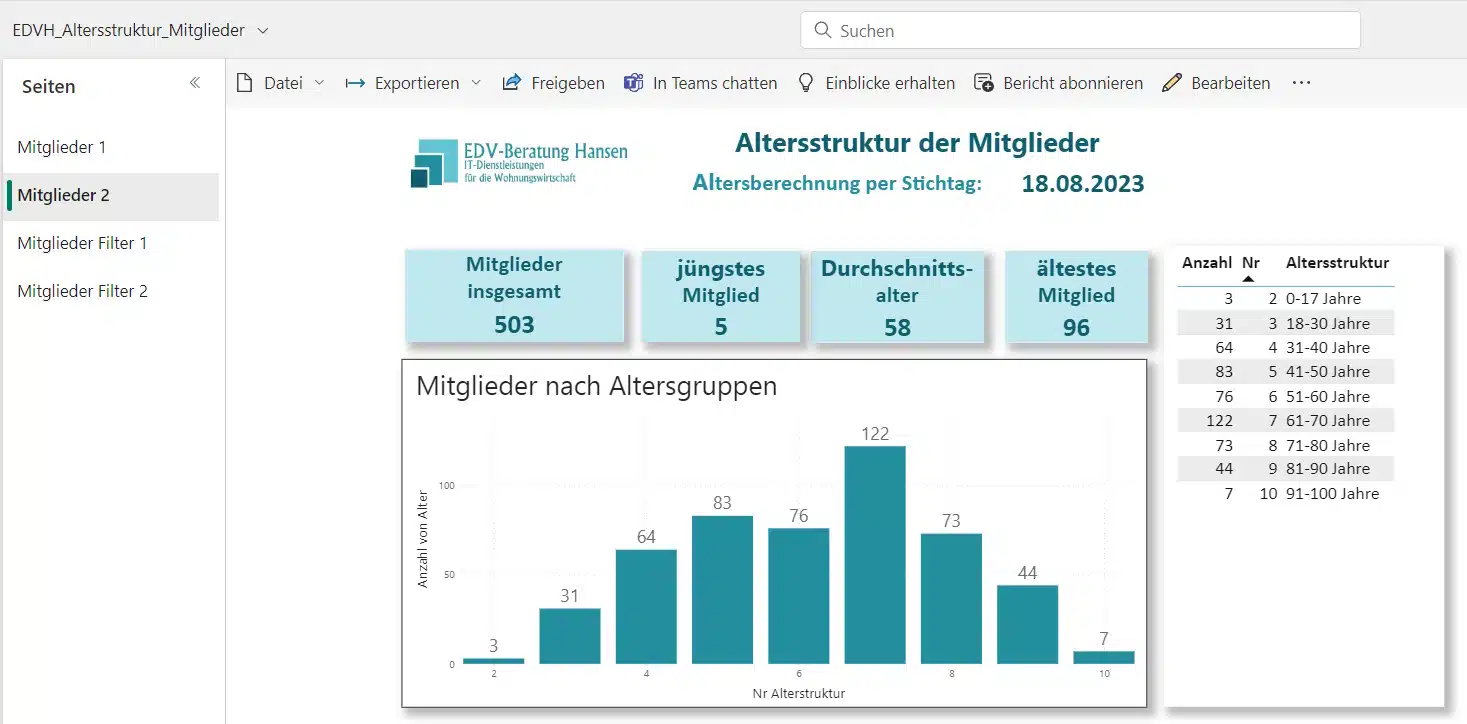Sort table by the Anzahl column header
This screenshot has height=724, width=1467.
[1206, 263]
